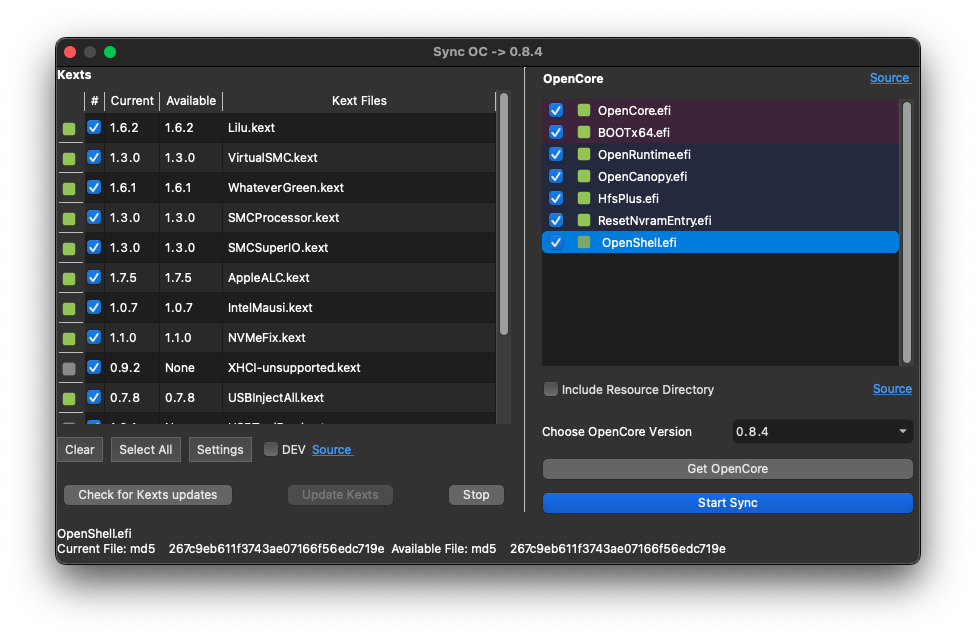Open the Source link next to DEV
This screenshot has height=638, width=976.
[x=332, y=449]
